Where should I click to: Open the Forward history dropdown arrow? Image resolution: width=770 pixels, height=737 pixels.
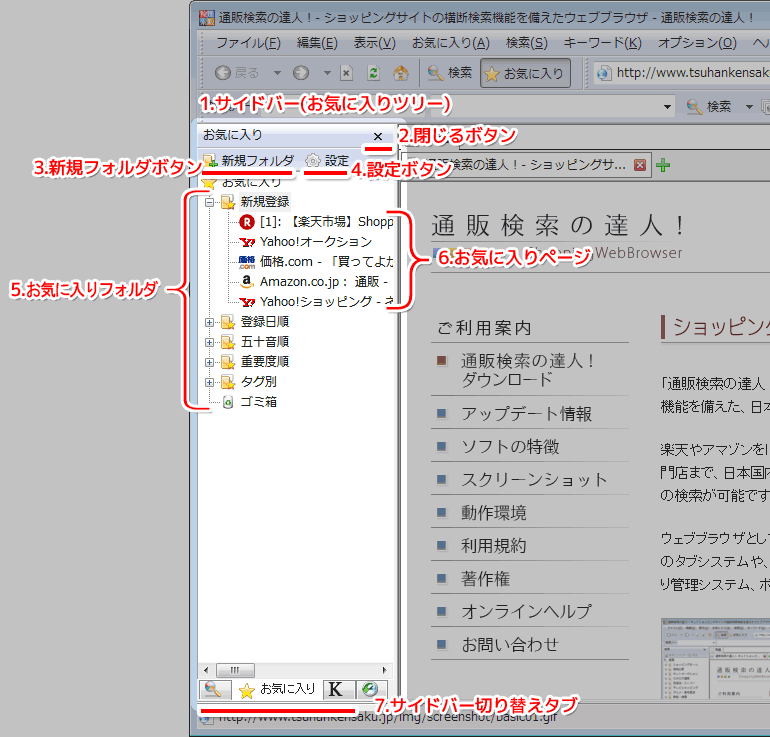click(327, 73)
